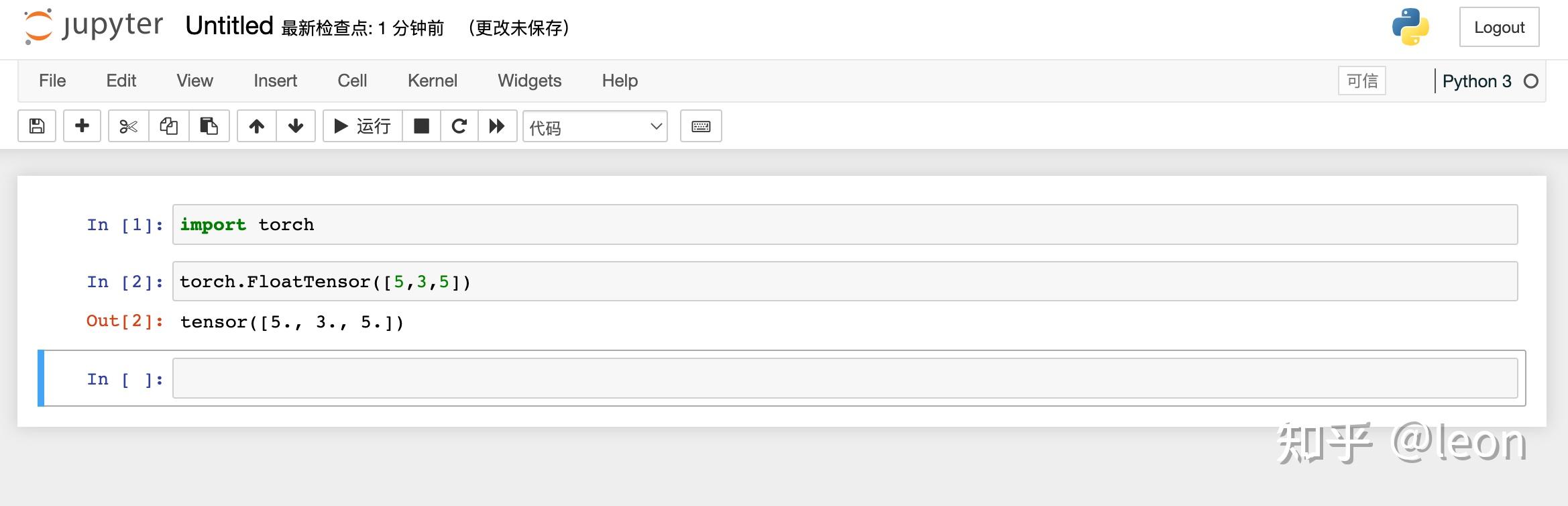Toggle the 可信 trusted notebook indicator
The image size is (1568, 506).
coord(1361,81)
